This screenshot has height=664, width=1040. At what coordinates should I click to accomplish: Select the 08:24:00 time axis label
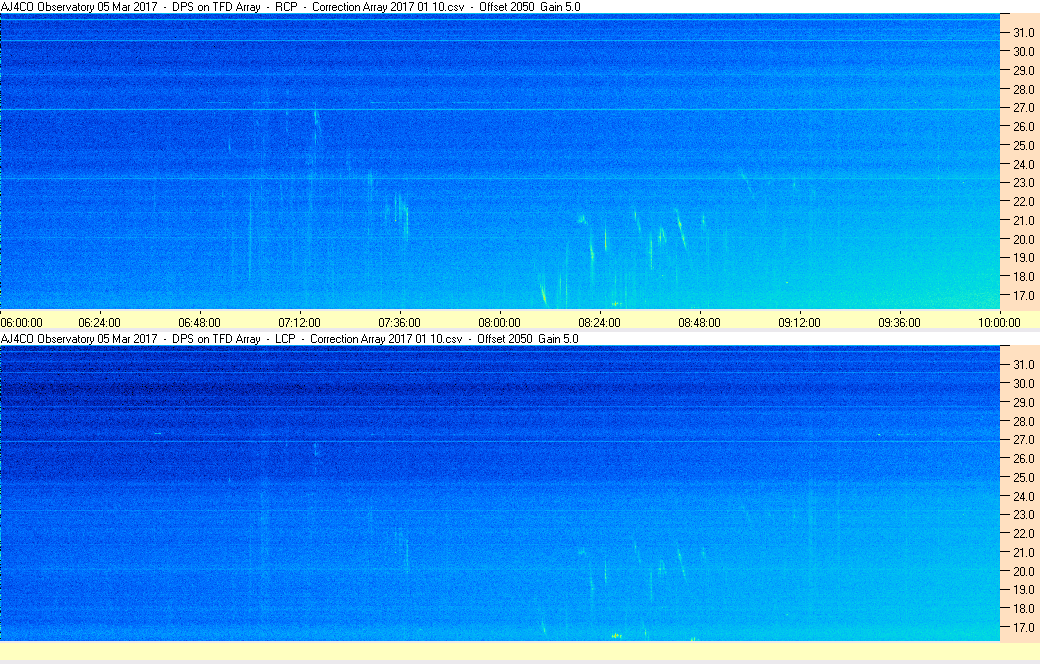(x=600, y=322)
